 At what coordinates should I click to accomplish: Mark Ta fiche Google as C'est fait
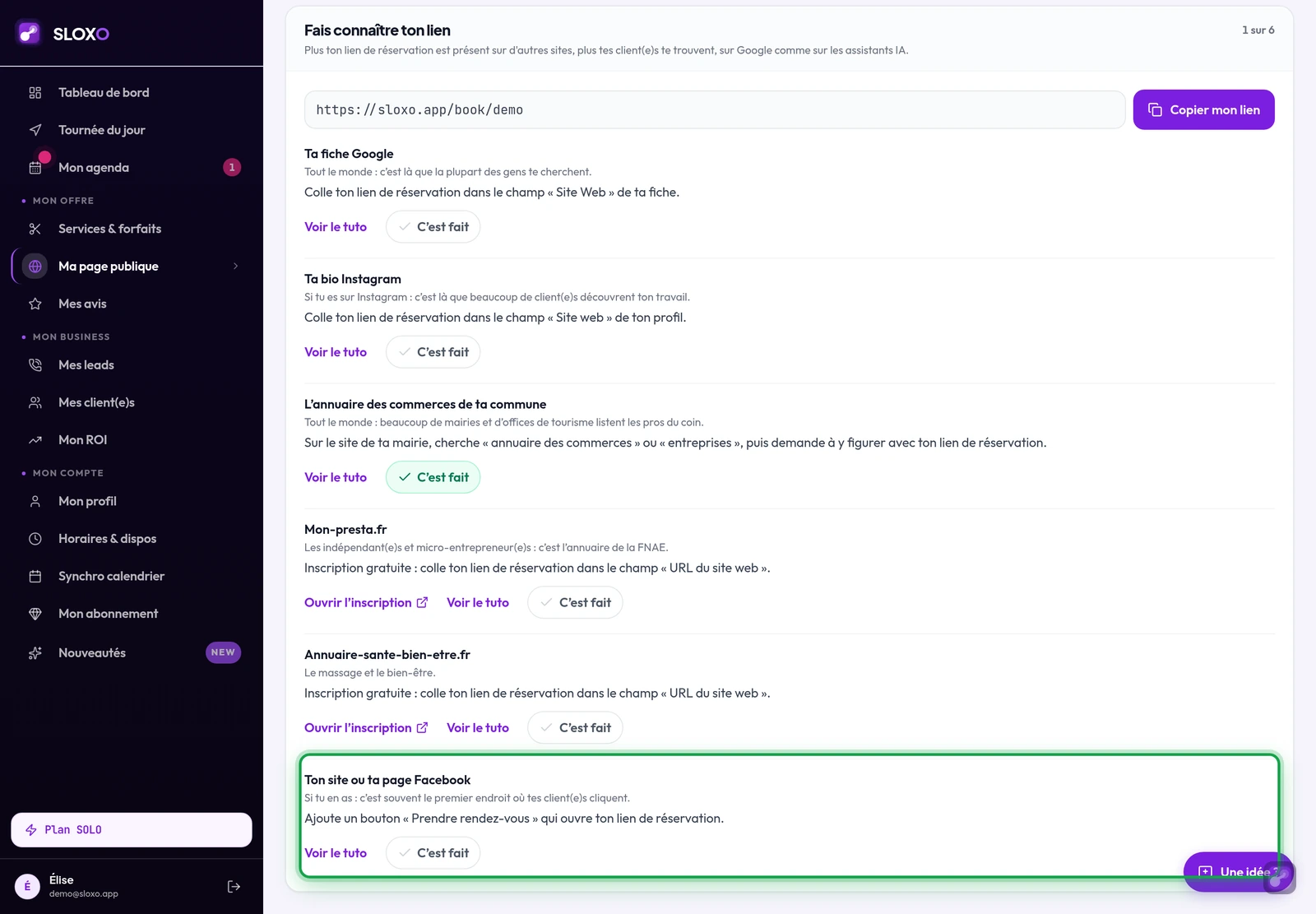pos(433,227)
